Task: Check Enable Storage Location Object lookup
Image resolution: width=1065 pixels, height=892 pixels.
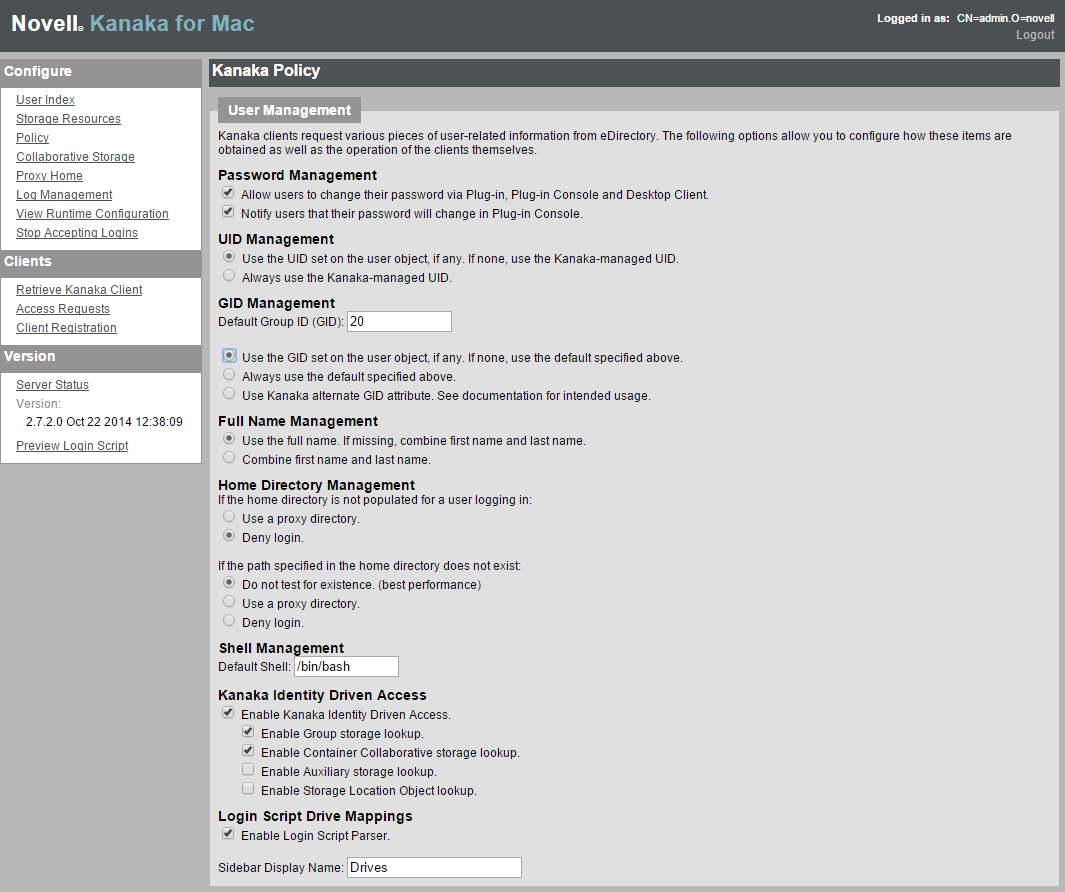Action: click(x=248, y=789)
